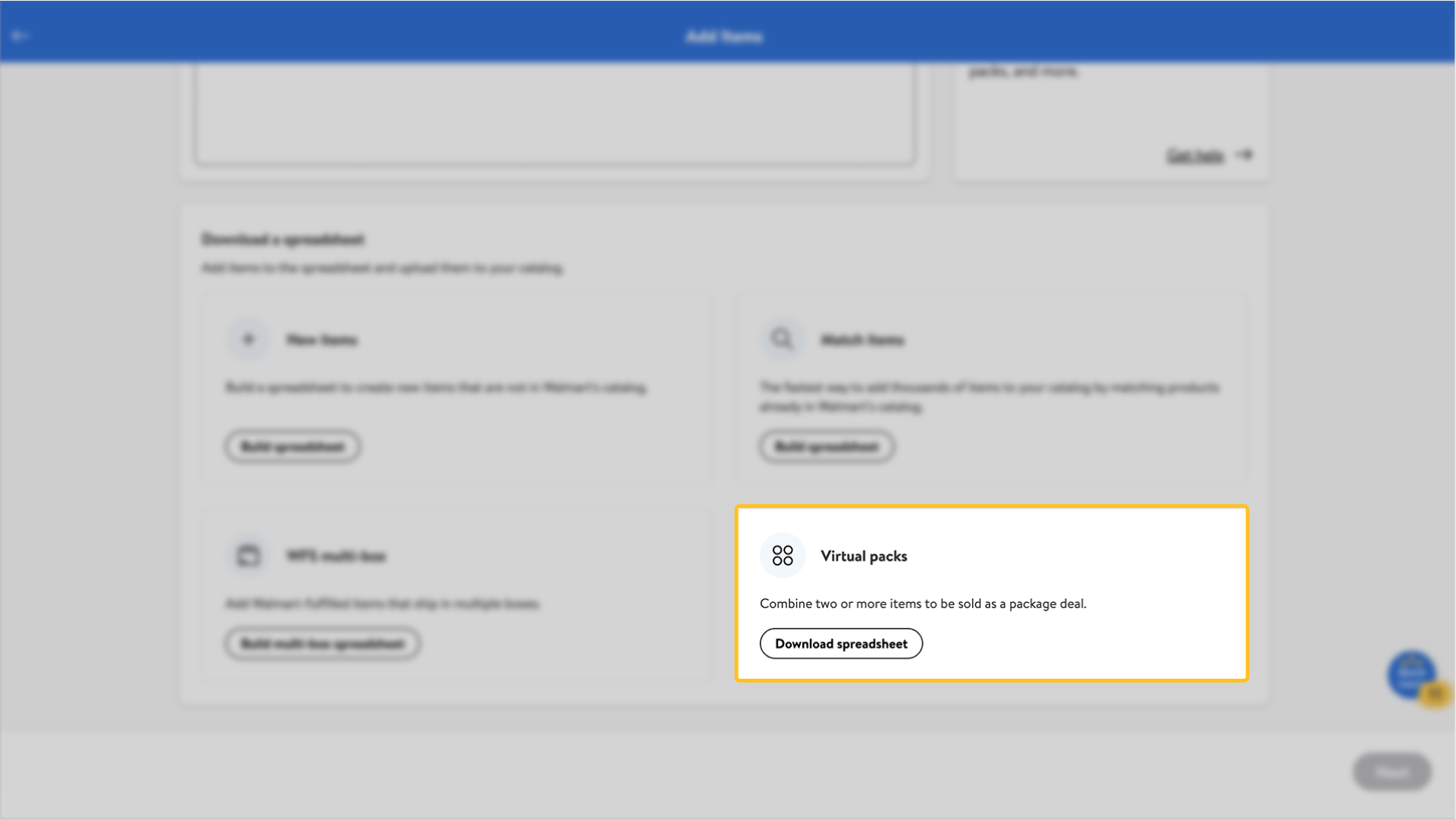Viewport: 1456px width, 819px height.
Task: Open the blue floating chat assistant button
Action: coord(1412,674)
